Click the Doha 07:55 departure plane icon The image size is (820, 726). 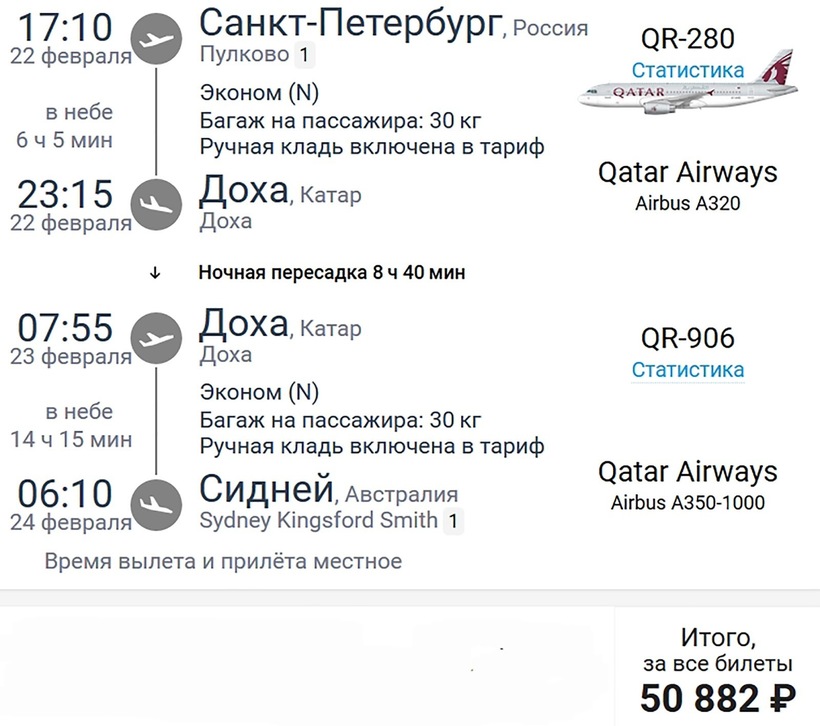pos(156,338)
